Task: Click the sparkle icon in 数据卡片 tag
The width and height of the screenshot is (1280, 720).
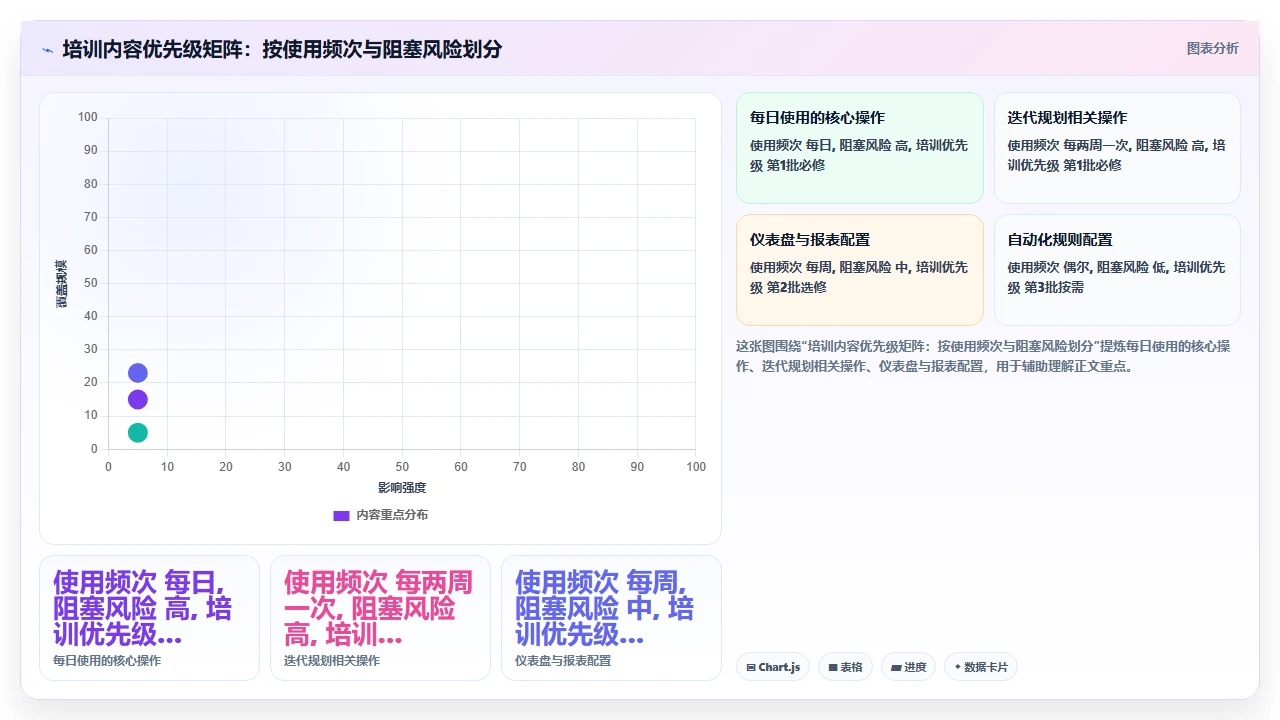Action: (x=958, y=667)
